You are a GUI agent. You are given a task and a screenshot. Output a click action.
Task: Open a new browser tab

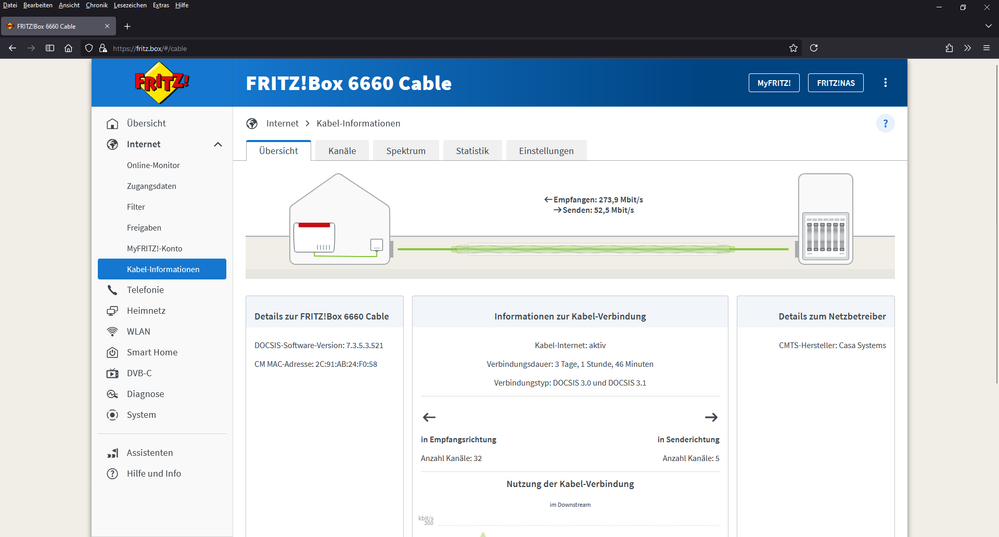pos(127,26)
